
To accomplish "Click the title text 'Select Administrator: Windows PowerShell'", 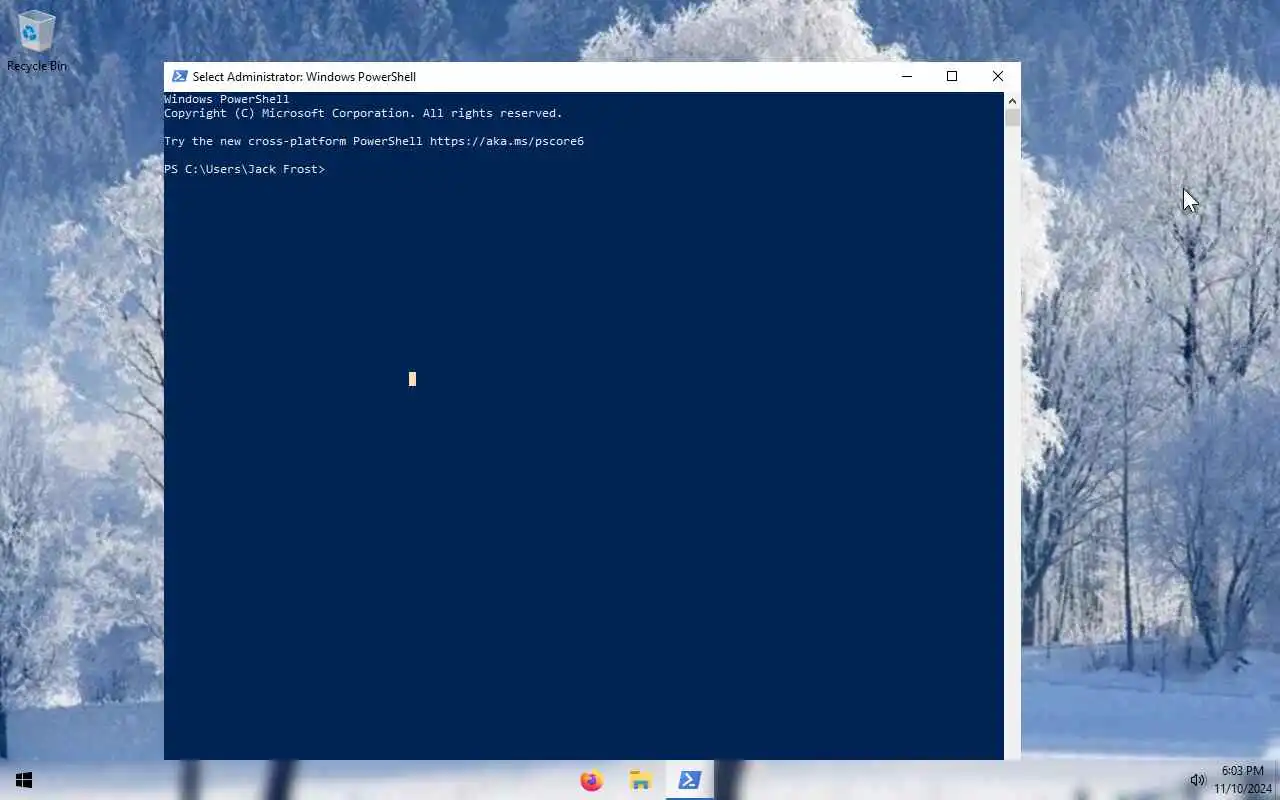I will coord(304,77).
